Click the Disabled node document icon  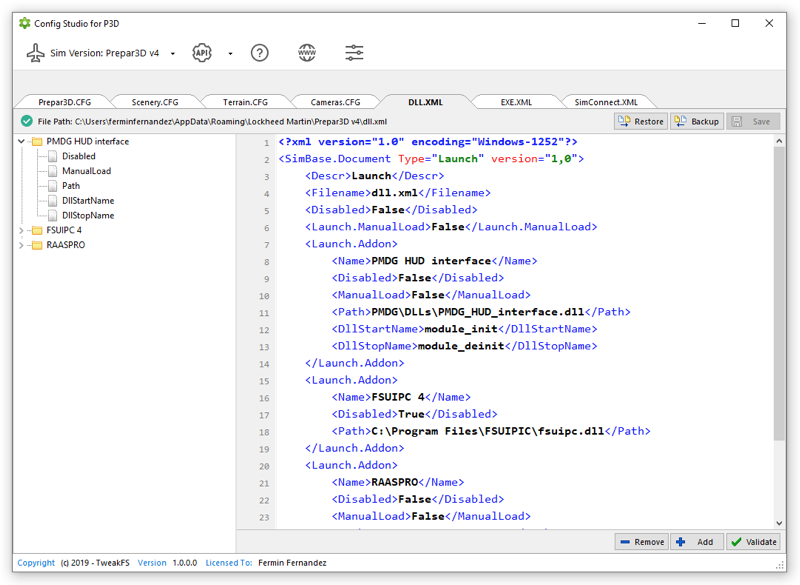coord(53,157)
